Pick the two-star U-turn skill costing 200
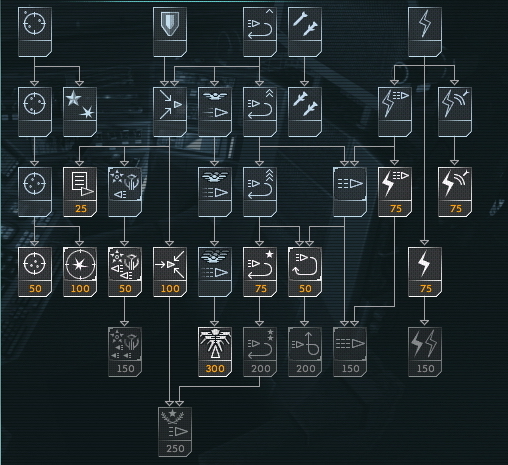The width and height of the screenshot is (508, 465). 260,352
